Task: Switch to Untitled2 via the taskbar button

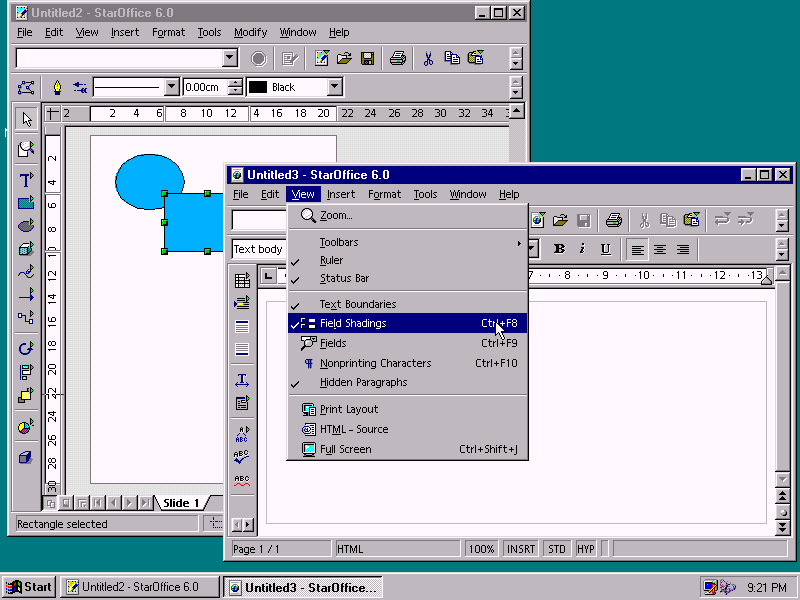Action: [x=140, y=587]
